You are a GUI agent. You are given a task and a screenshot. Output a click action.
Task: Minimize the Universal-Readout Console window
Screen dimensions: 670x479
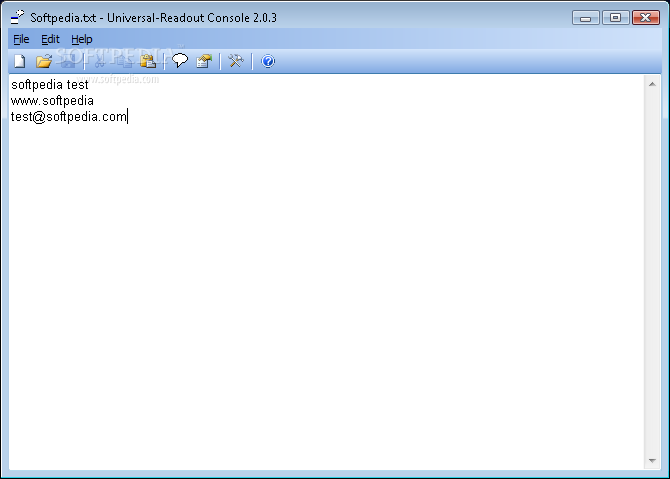pyautogui.click(x=585, y=18)
